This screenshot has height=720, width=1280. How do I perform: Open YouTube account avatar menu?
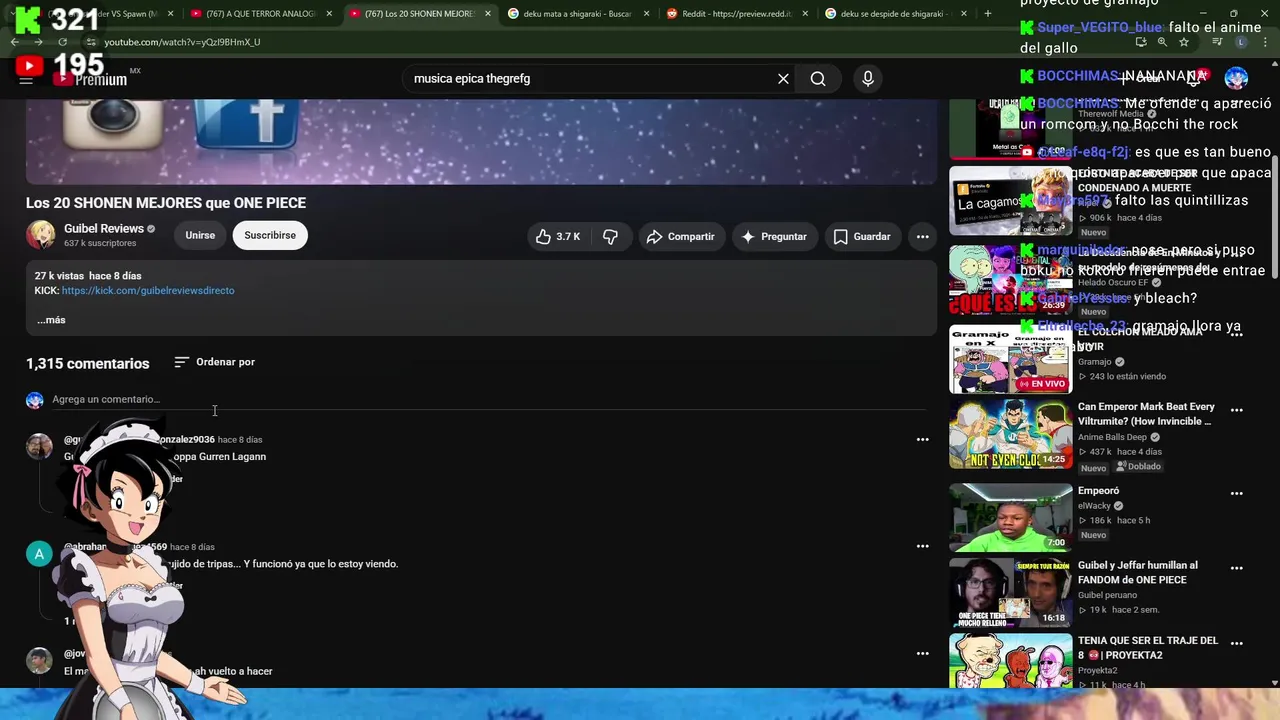[1236, 79]
